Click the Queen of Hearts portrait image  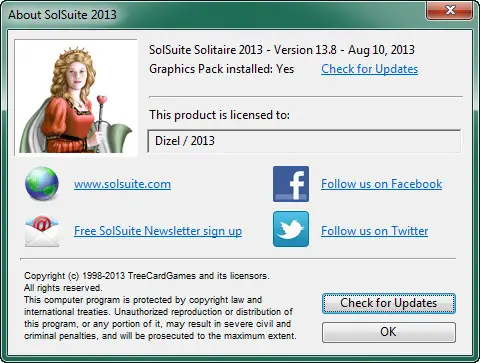click(x=76, y=97)
